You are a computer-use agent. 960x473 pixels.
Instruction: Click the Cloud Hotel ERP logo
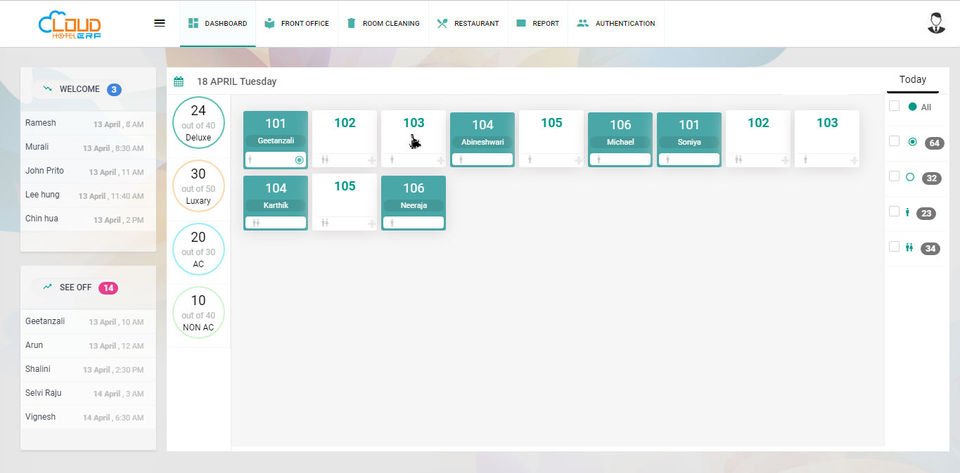tap(70, 25)
